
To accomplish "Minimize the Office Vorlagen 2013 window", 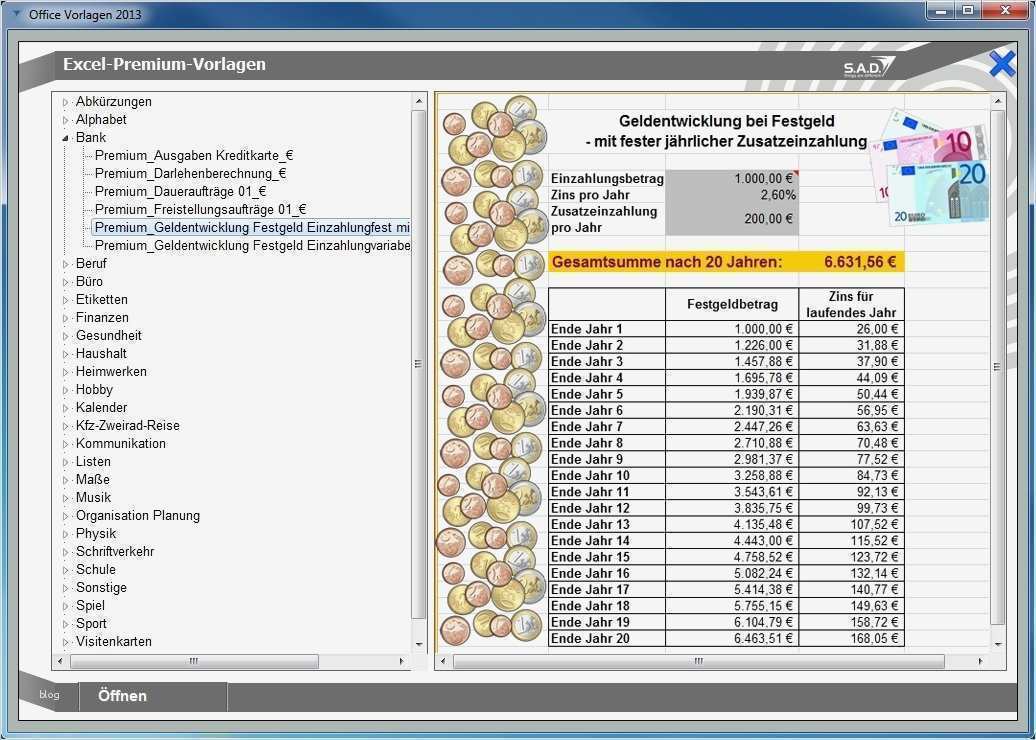I will 942,11.
